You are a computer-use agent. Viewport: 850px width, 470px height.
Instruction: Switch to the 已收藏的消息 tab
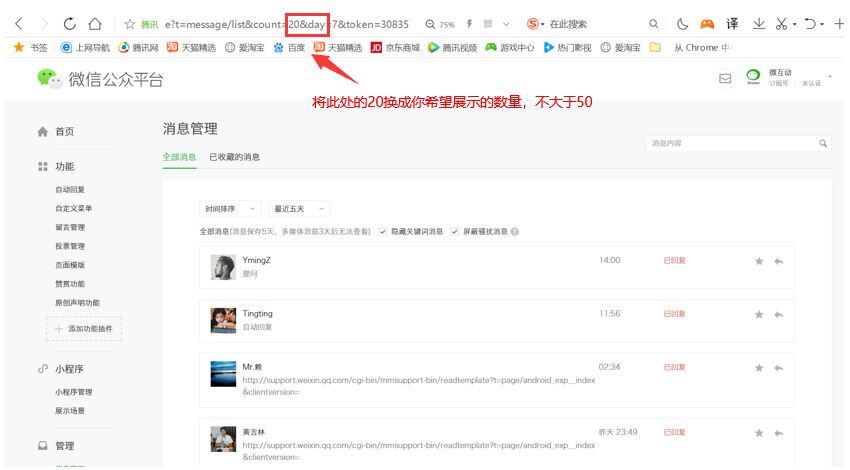tap(234, 157)
